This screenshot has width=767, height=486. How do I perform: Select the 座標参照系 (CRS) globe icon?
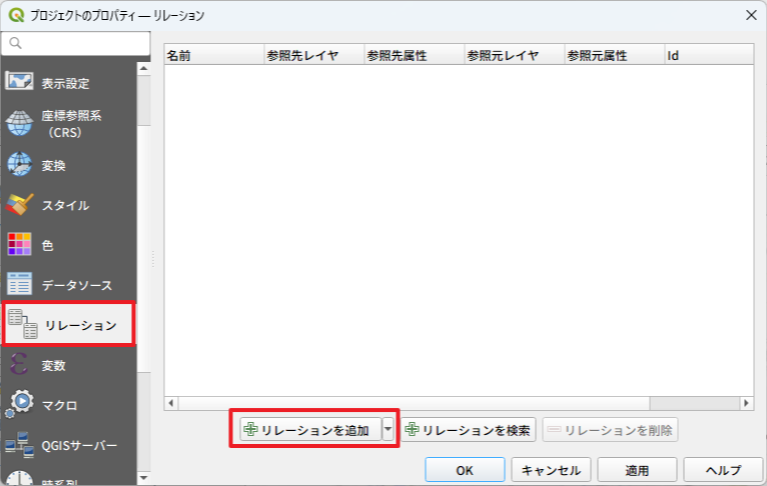tap(20, 123)
